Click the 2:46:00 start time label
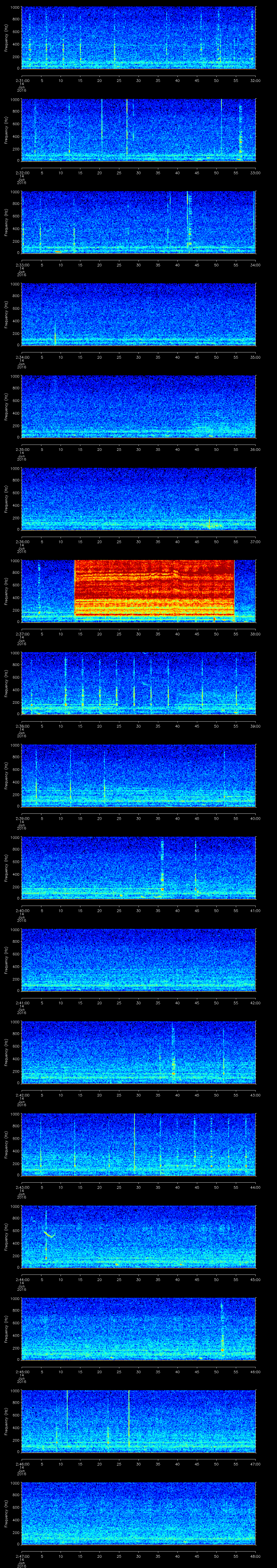The height and width of the screenshot is (1568, 277). [22, 1464]
